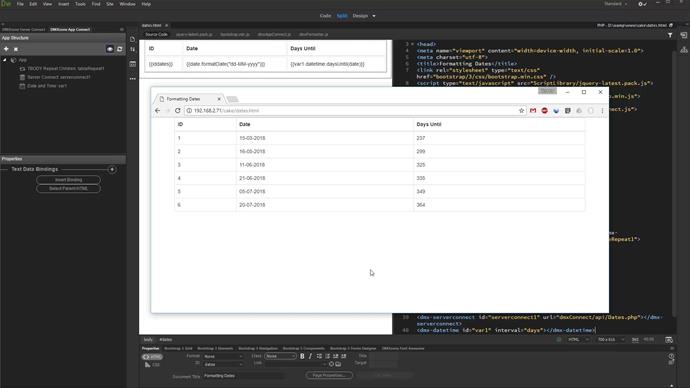Viewport: 690px width, 388px height.
Task: Bookmark the page with the star icon
Action: click(x=521, y=111)
